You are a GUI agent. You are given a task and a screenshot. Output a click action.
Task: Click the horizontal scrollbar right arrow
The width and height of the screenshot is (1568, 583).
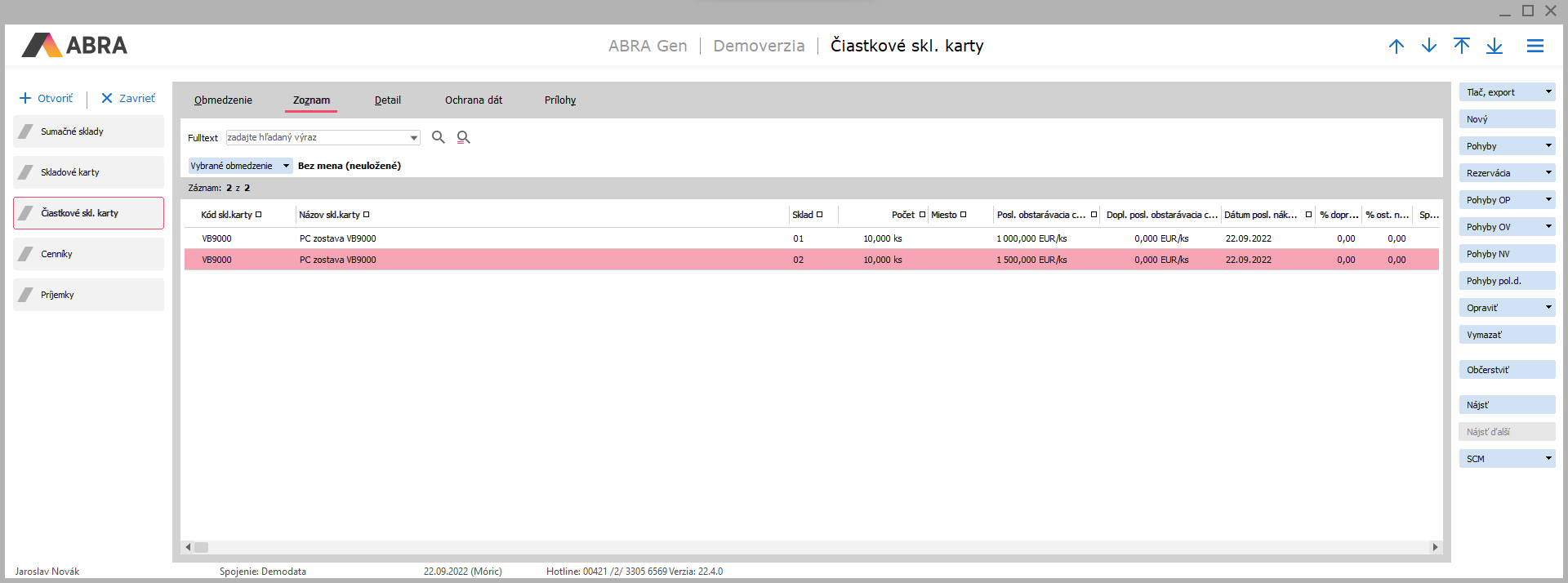pyautogui.click(x=1435, y=547)
